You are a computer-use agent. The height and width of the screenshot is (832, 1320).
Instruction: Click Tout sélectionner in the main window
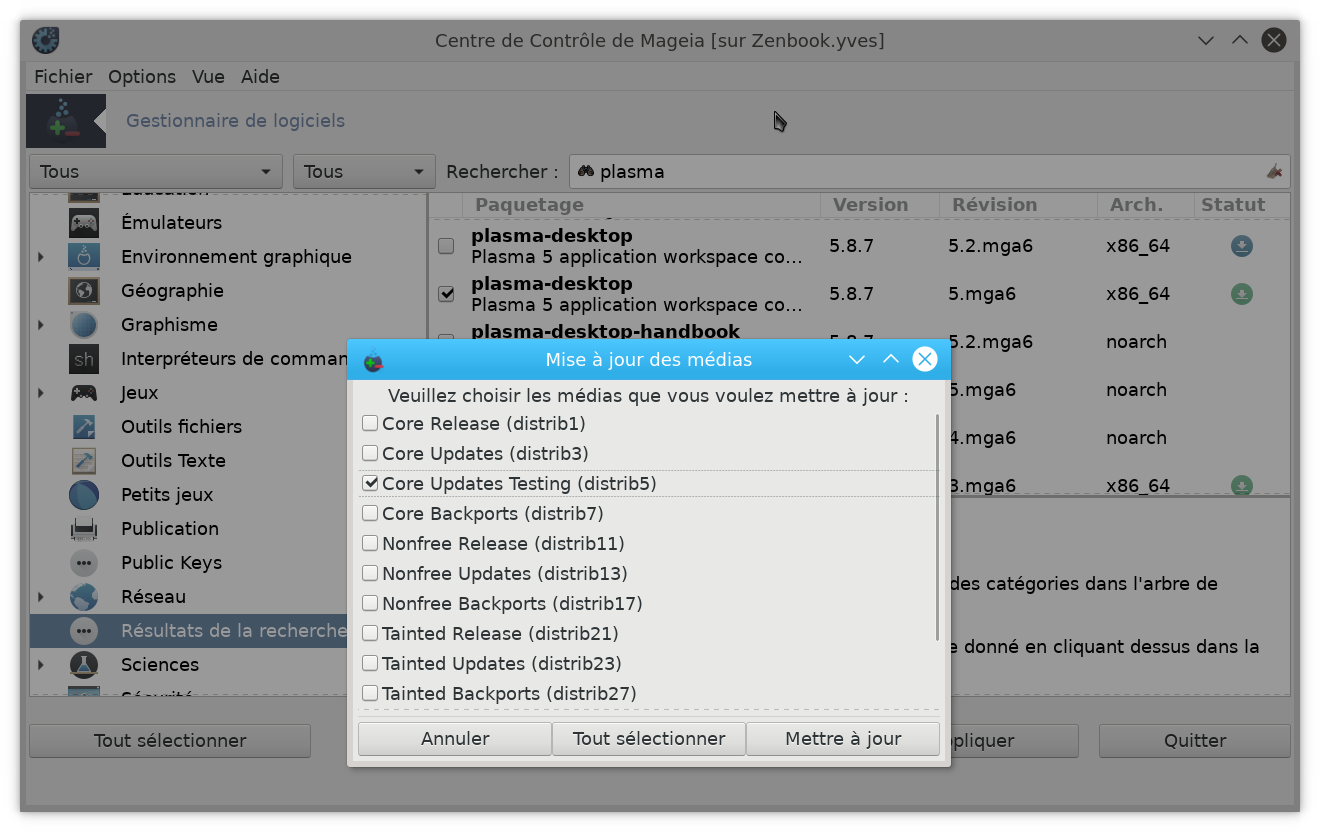[170, 741]
